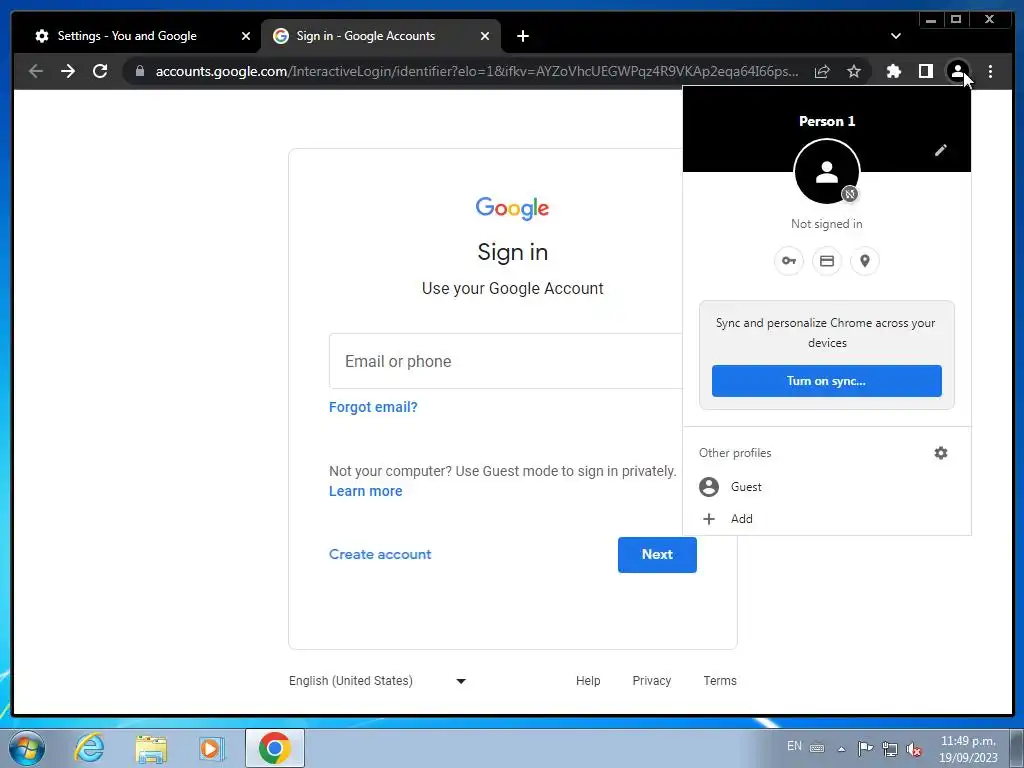Screen dimensions: 1024x768
Task: Open the Help link in footer
Action: click(x=588, y=680)
